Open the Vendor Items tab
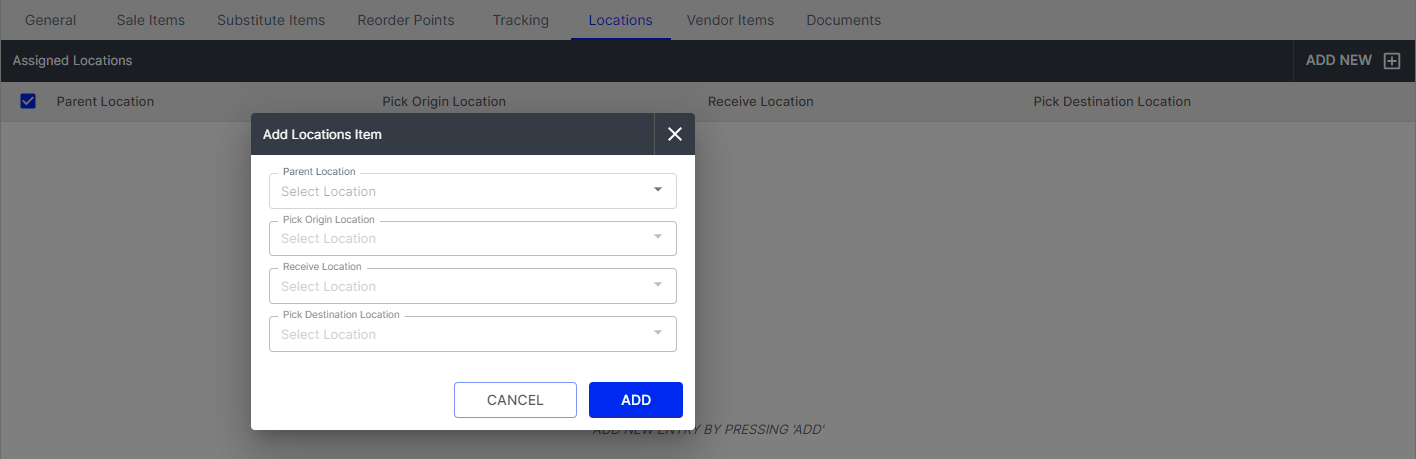Viewport: 1416px width, 459px height. point(730,20)
